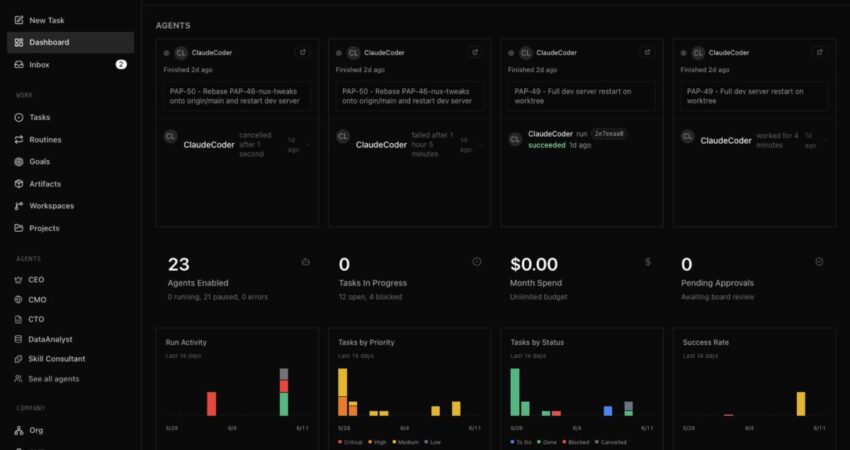Click the Org chart icon in sidebar
The height and width of the screenshot is (450, 850).
(19, 430)
